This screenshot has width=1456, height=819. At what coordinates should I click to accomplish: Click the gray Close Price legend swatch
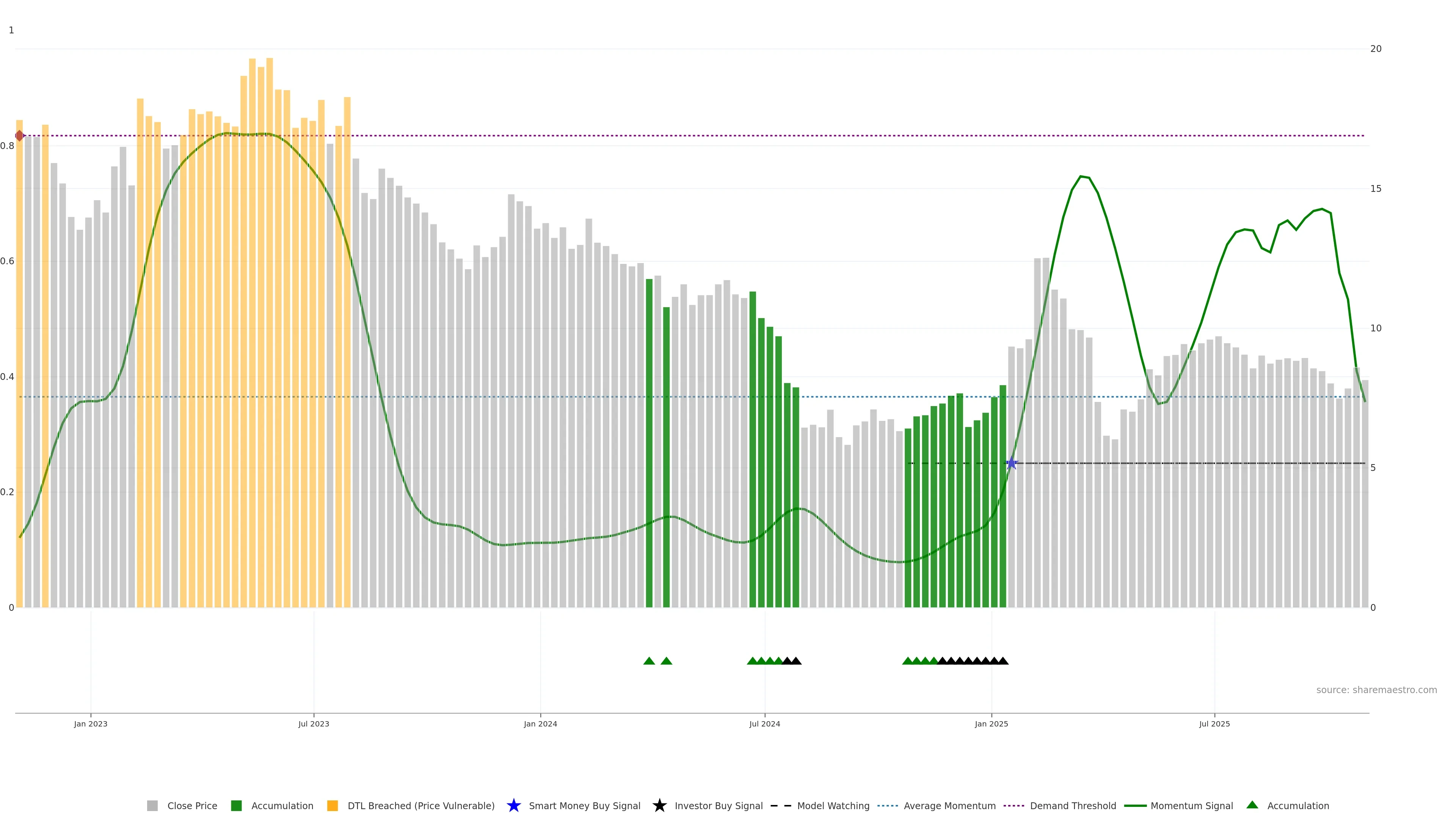pos(152,805)
